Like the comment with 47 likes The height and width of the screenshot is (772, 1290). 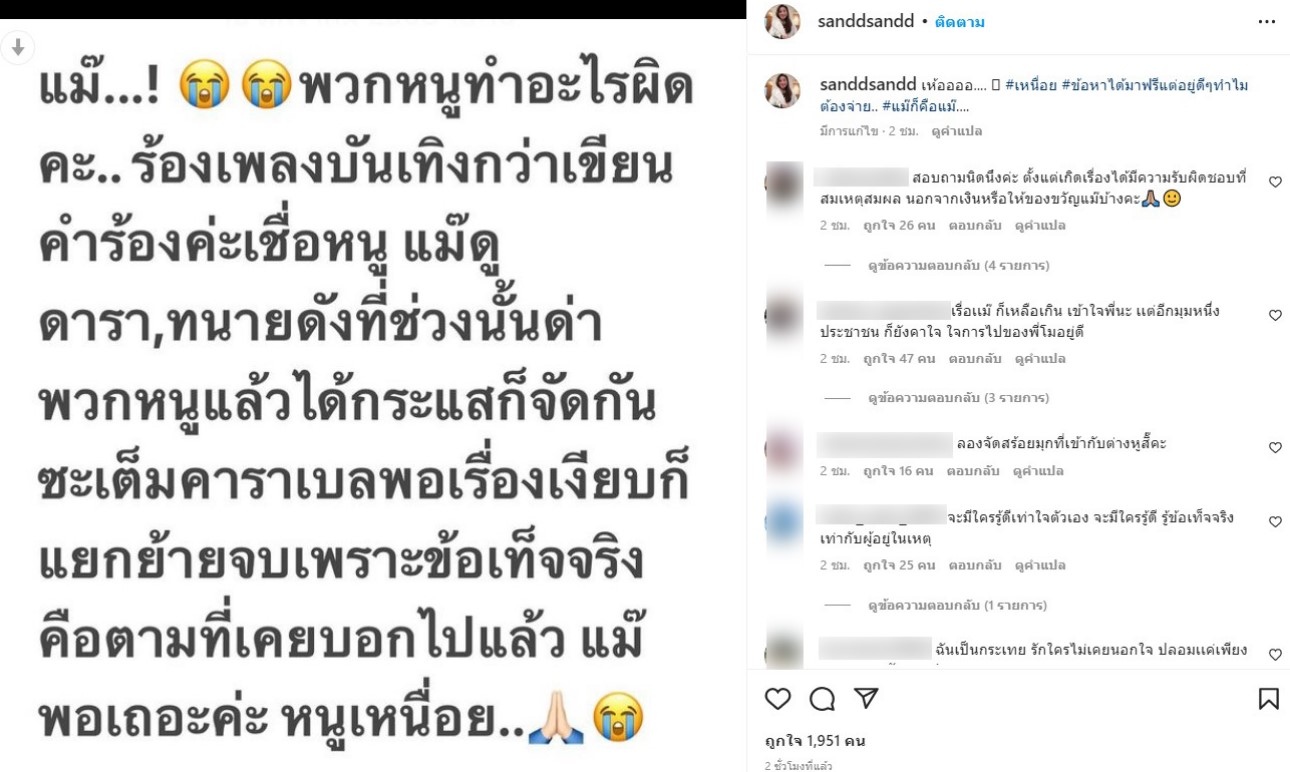click(x=1275, y=315)
